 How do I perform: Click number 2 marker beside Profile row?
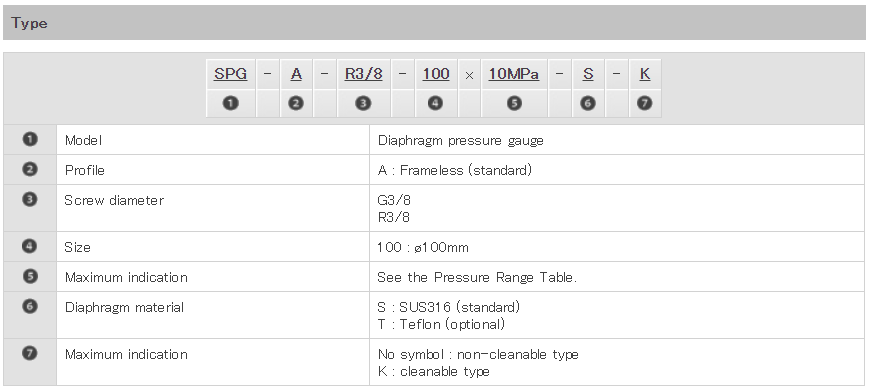[x=30, y=169]
